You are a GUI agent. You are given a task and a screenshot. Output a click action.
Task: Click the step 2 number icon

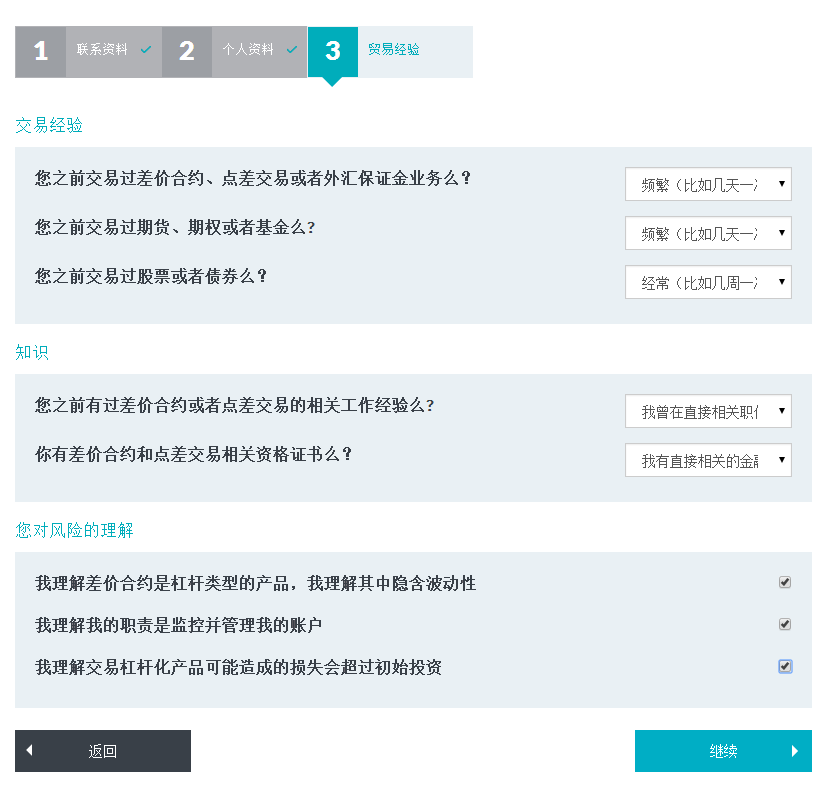[x=186, y=52]
